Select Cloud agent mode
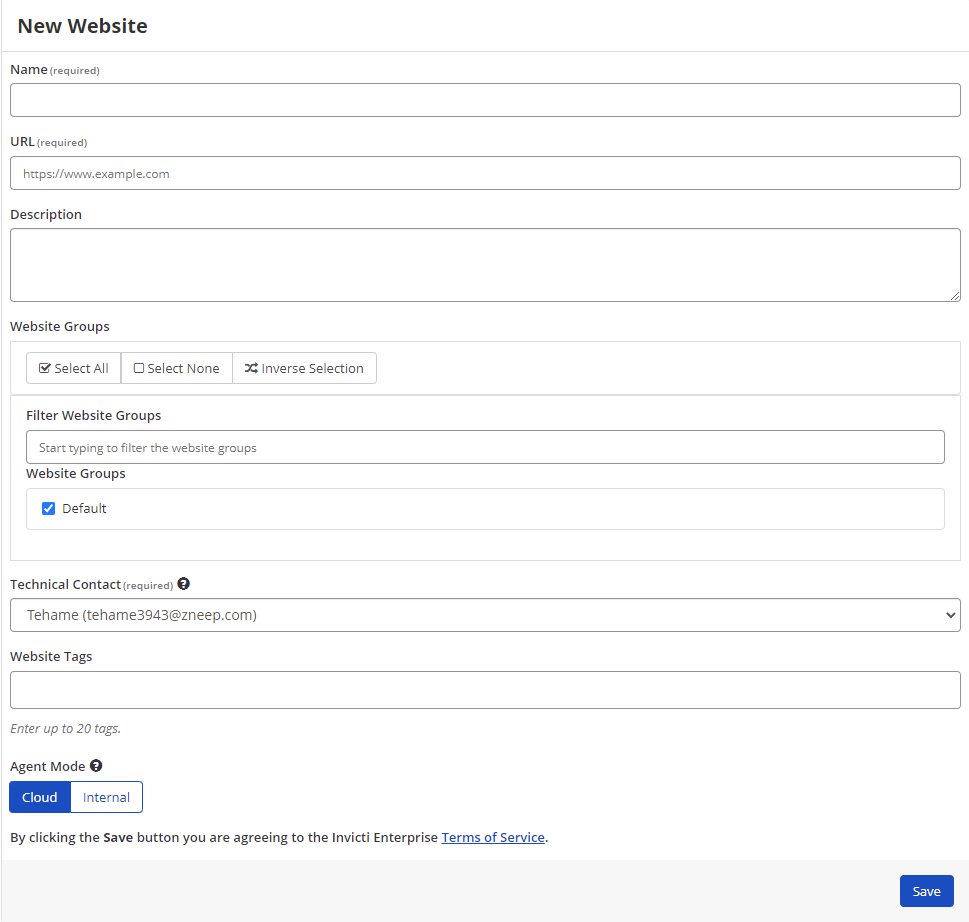This screenshot has width=969, height=922. point(40,797)
